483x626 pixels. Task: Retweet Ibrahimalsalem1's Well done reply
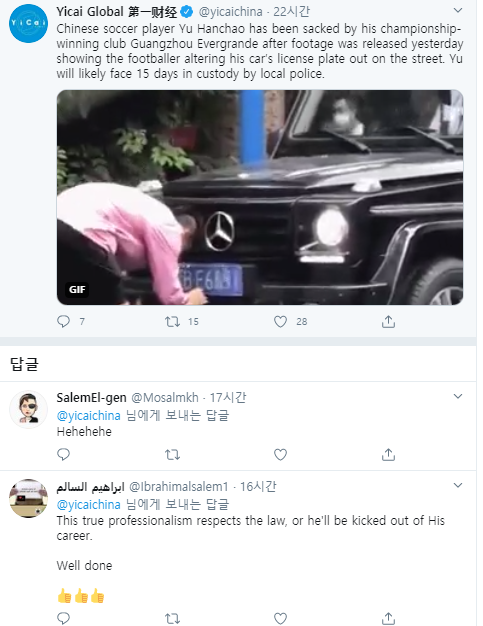(x=172, y=618)
